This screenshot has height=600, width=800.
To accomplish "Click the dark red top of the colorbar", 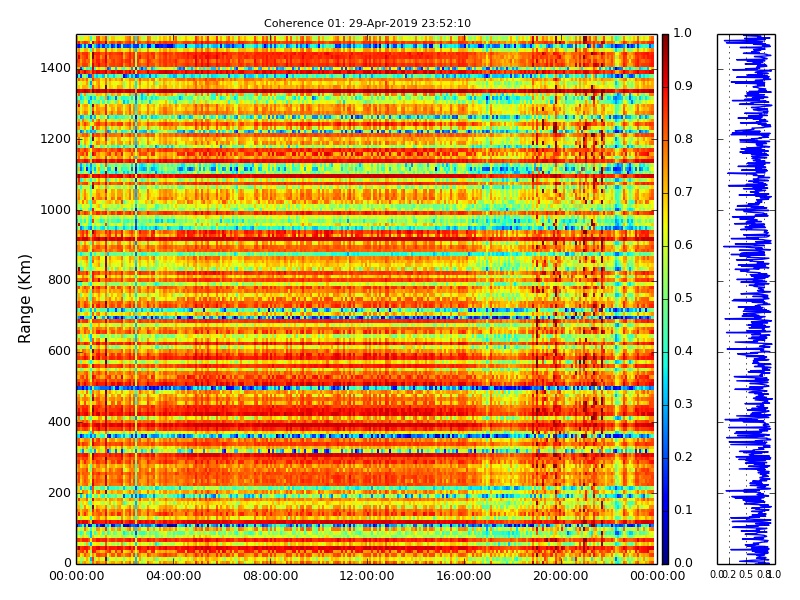I will 665,43.
